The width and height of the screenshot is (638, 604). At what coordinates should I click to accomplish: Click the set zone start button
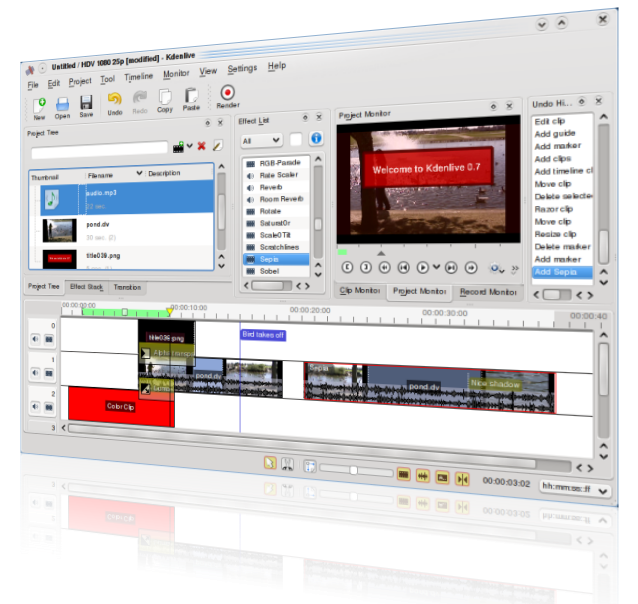tap(347, 267)
